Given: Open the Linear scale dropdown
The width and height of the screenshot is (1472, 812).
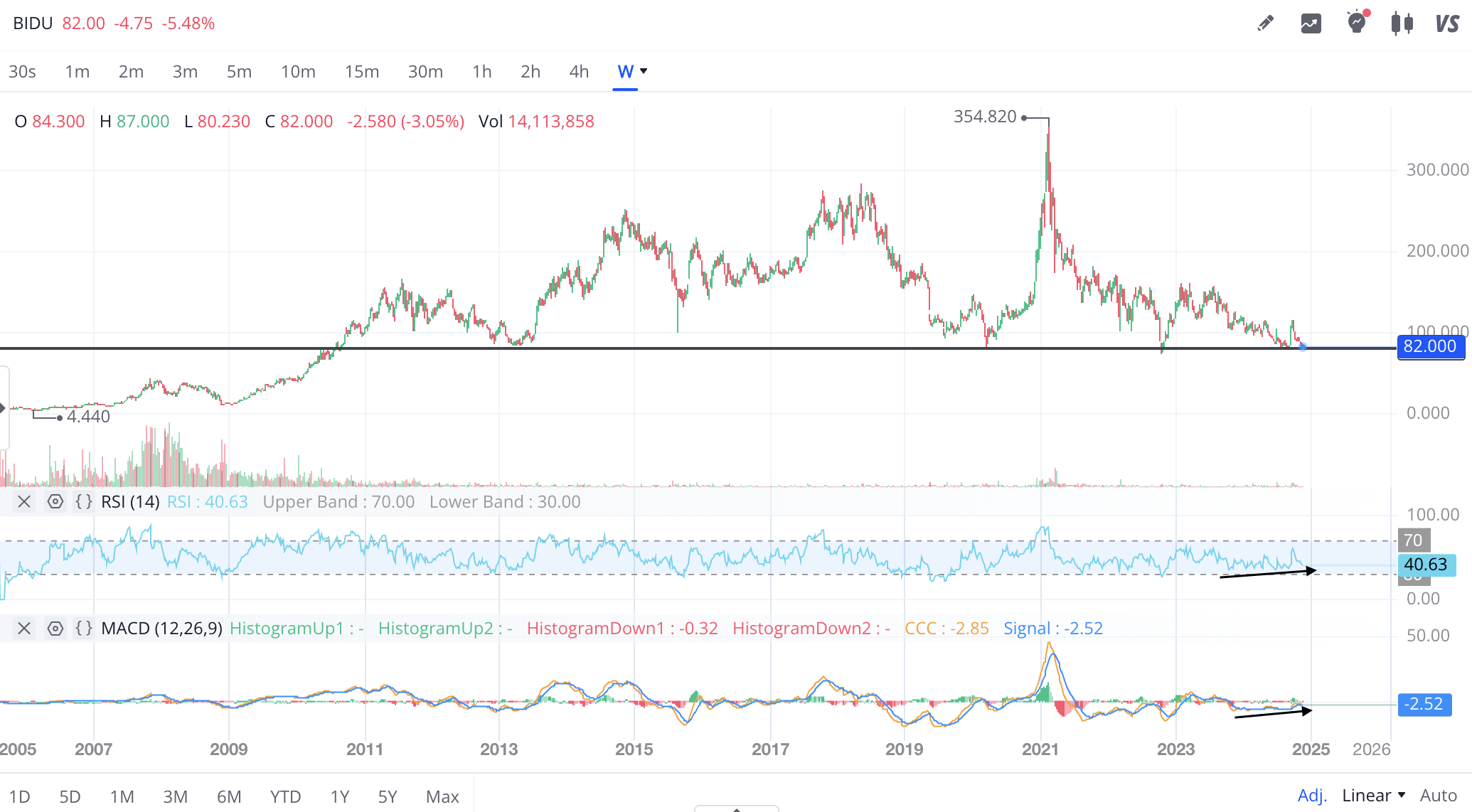Looking at the screenshot, I should (1374, 795).
